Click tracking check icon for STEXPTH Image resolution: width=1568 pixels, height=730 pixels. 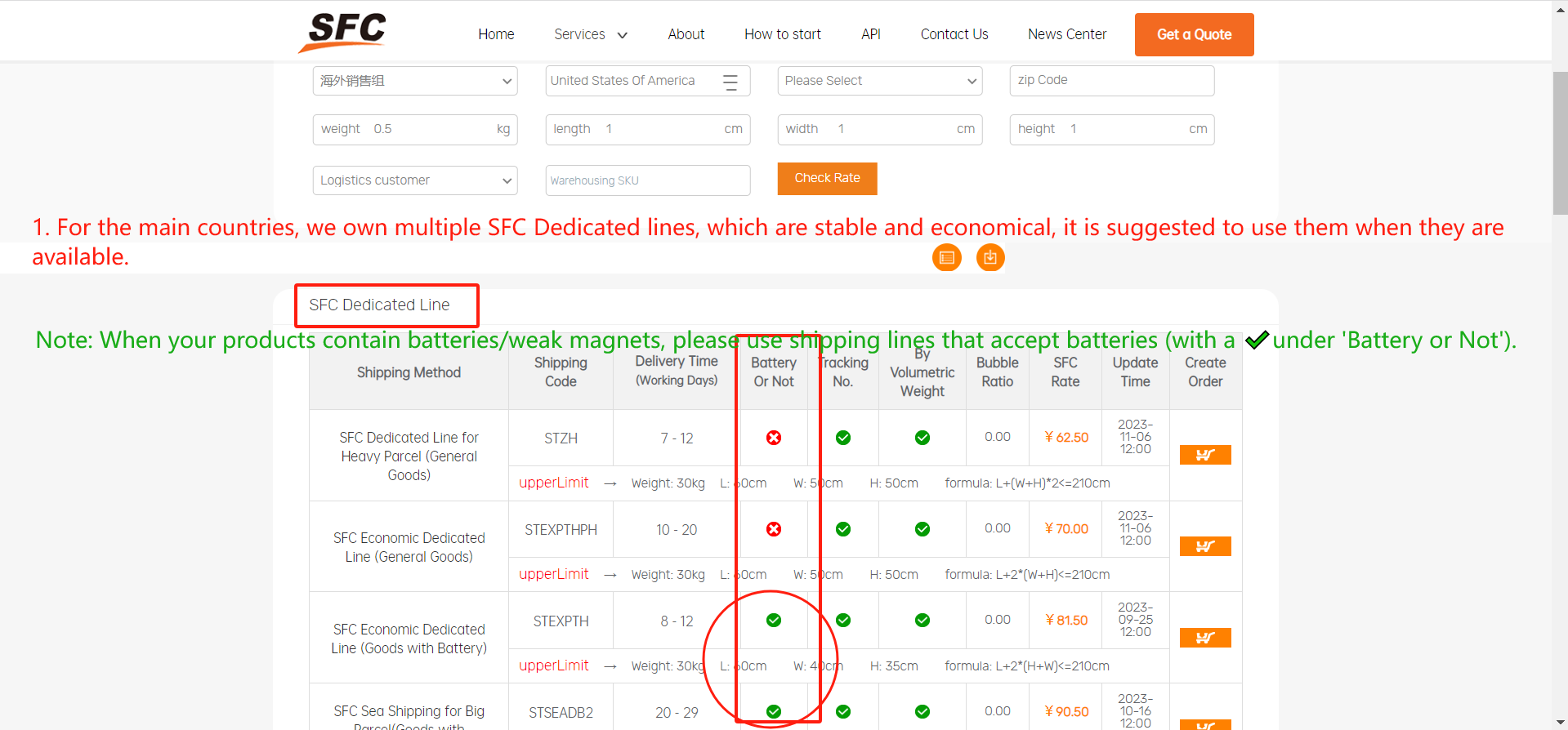click(x=843, y=621)
